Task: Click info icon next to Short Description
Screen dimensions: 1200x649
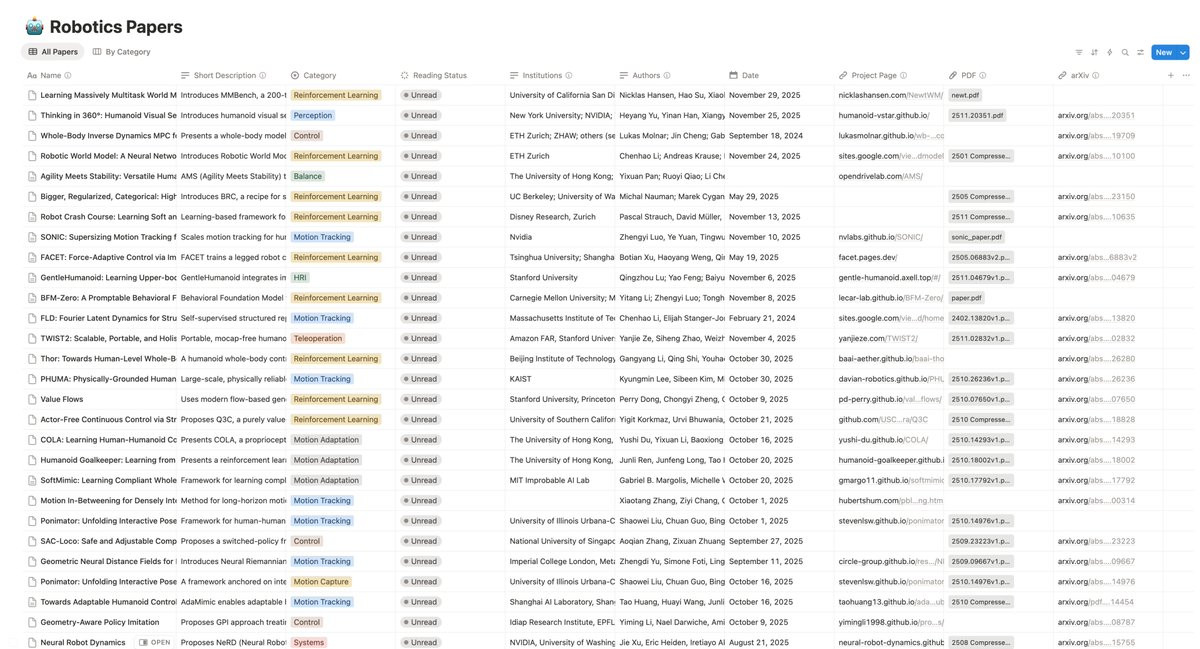Action: [263, 75]
